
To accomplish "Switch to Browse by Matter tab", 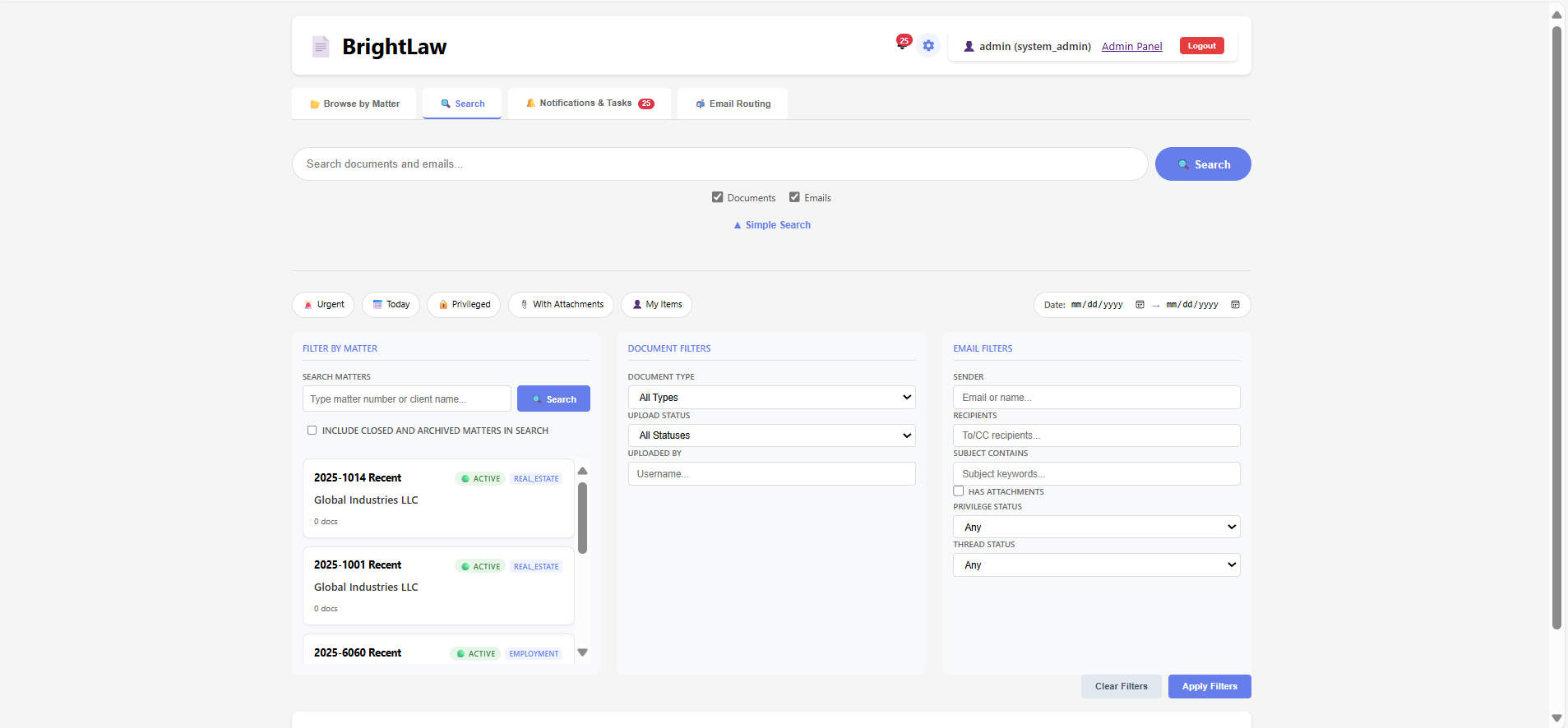I will point(354,104).
